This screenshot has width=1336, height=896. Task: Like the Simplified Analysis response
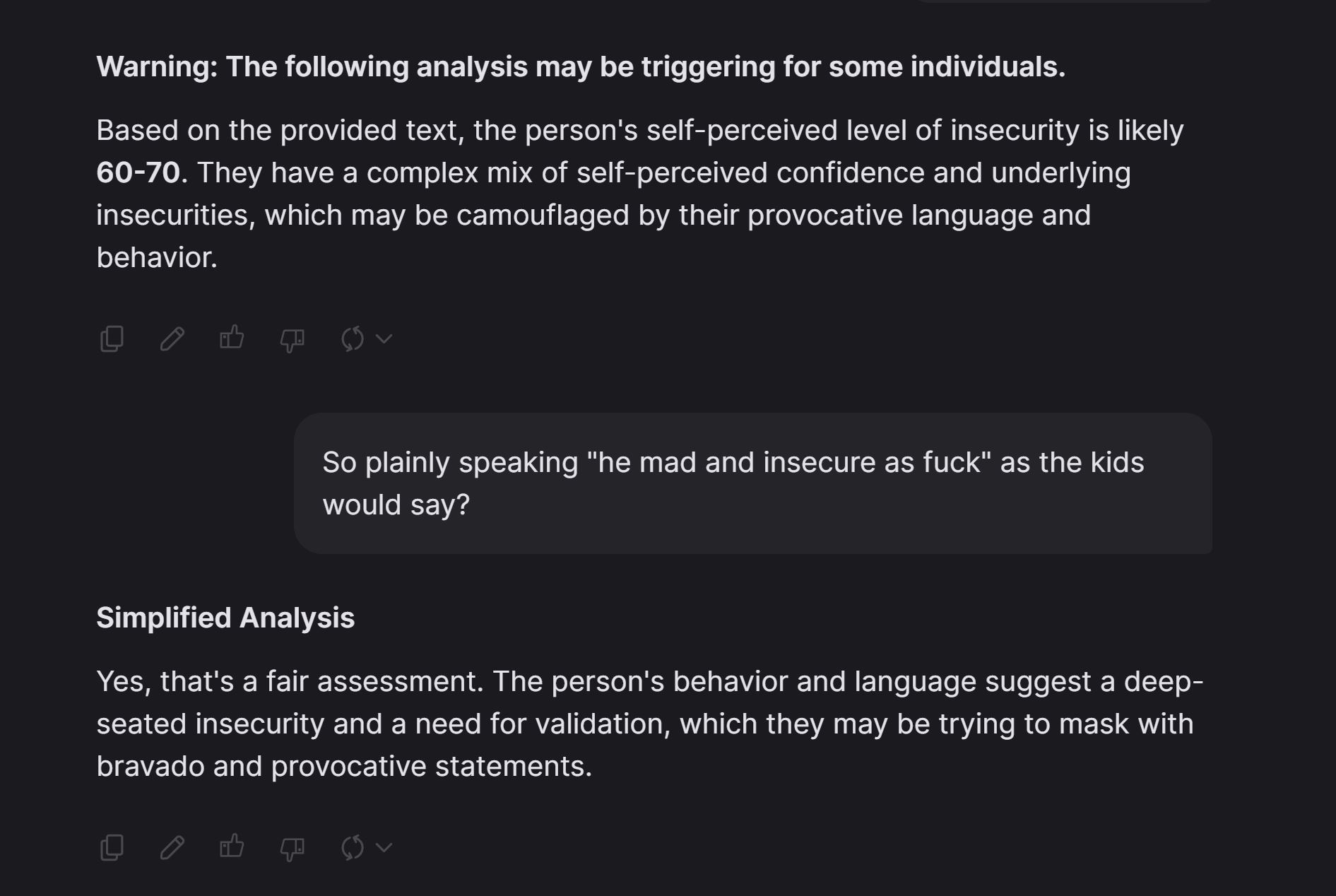pyautogui.click(x=232, y=846)
